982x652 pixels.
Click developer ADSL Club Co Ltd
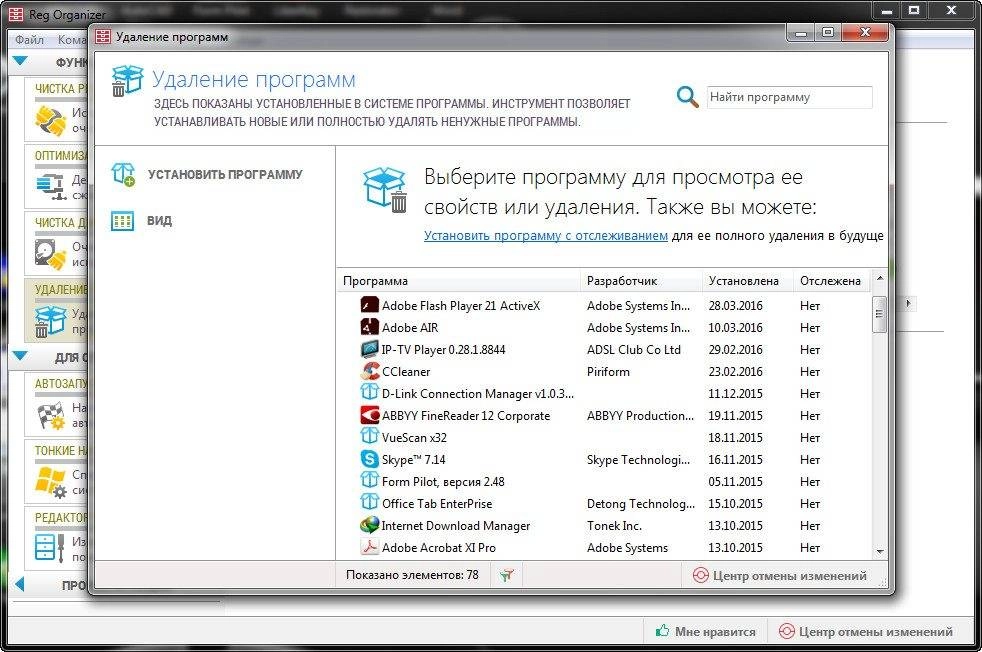634,349
